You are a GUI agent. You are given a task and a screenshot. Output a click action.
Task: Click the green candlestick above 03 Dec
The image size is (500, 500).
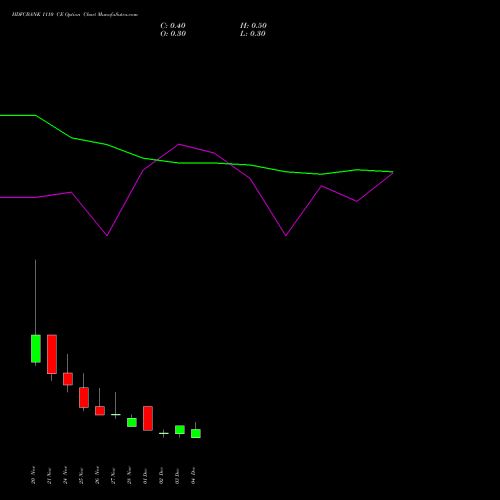[180, 430]
